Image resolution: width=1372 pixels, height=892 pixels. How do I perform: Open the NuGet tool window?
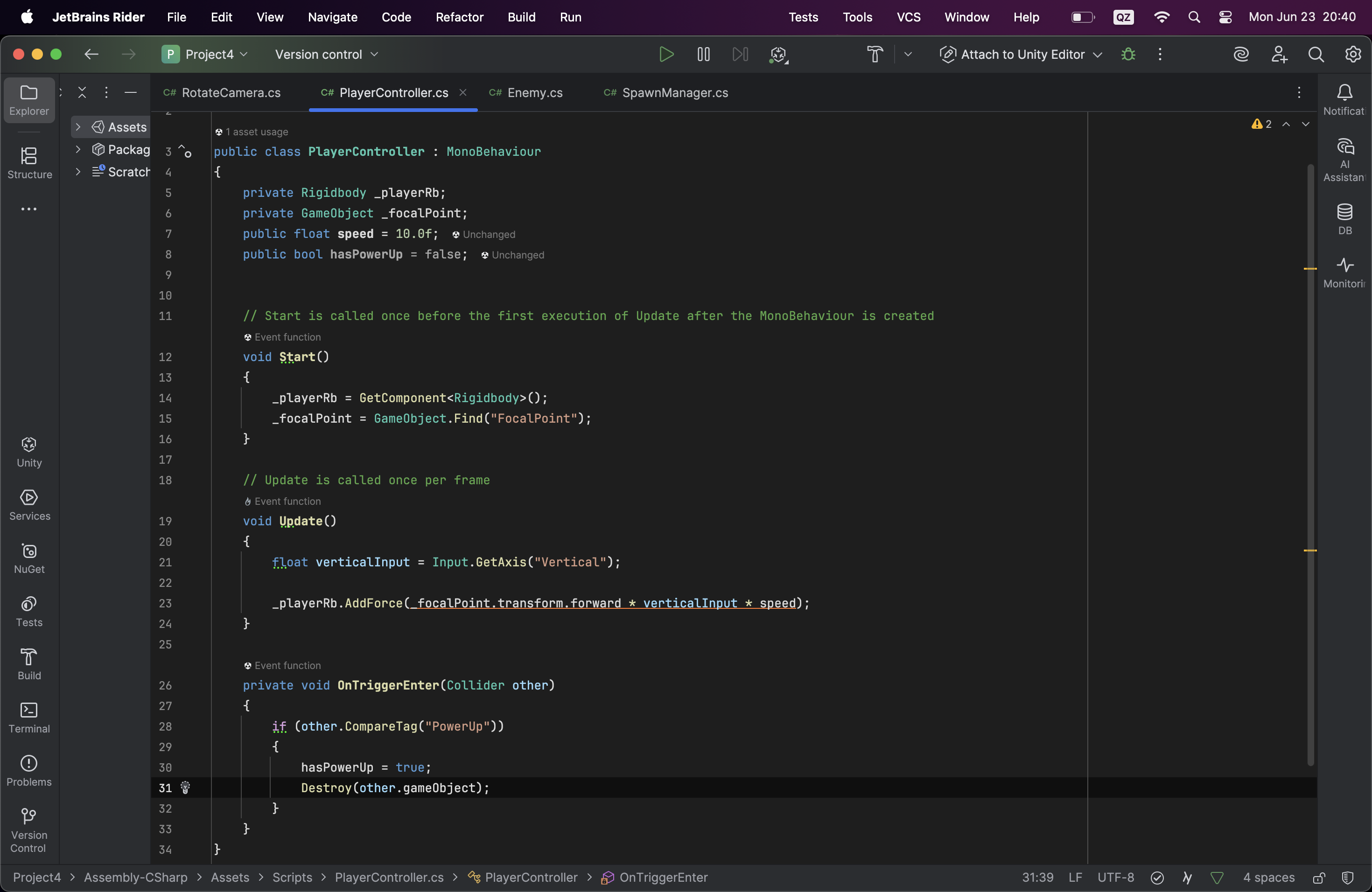pyautogui.click(x=29, y=558)
